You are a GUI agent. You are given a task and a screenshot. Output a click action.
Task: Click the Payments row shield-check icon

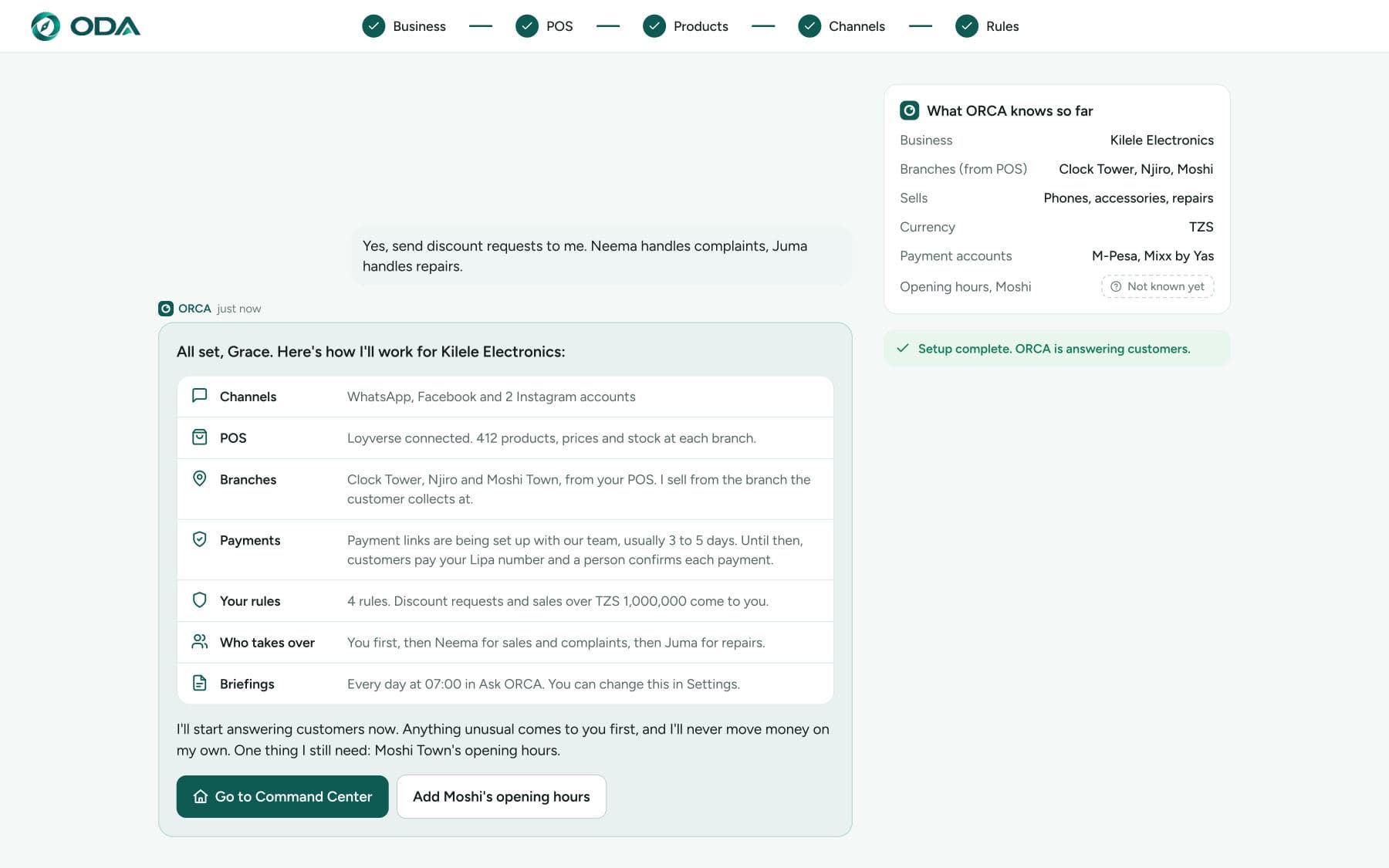point(200,539)
